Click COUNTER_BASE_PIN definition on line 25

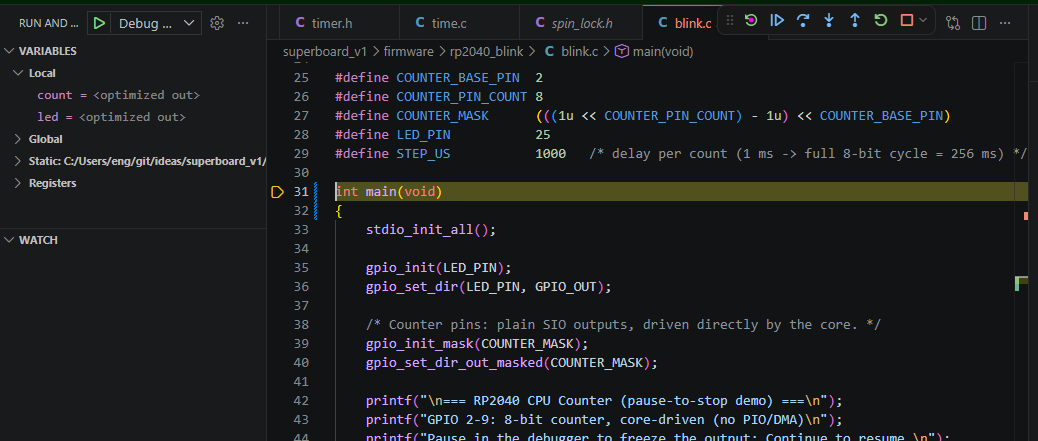[458, 77]
